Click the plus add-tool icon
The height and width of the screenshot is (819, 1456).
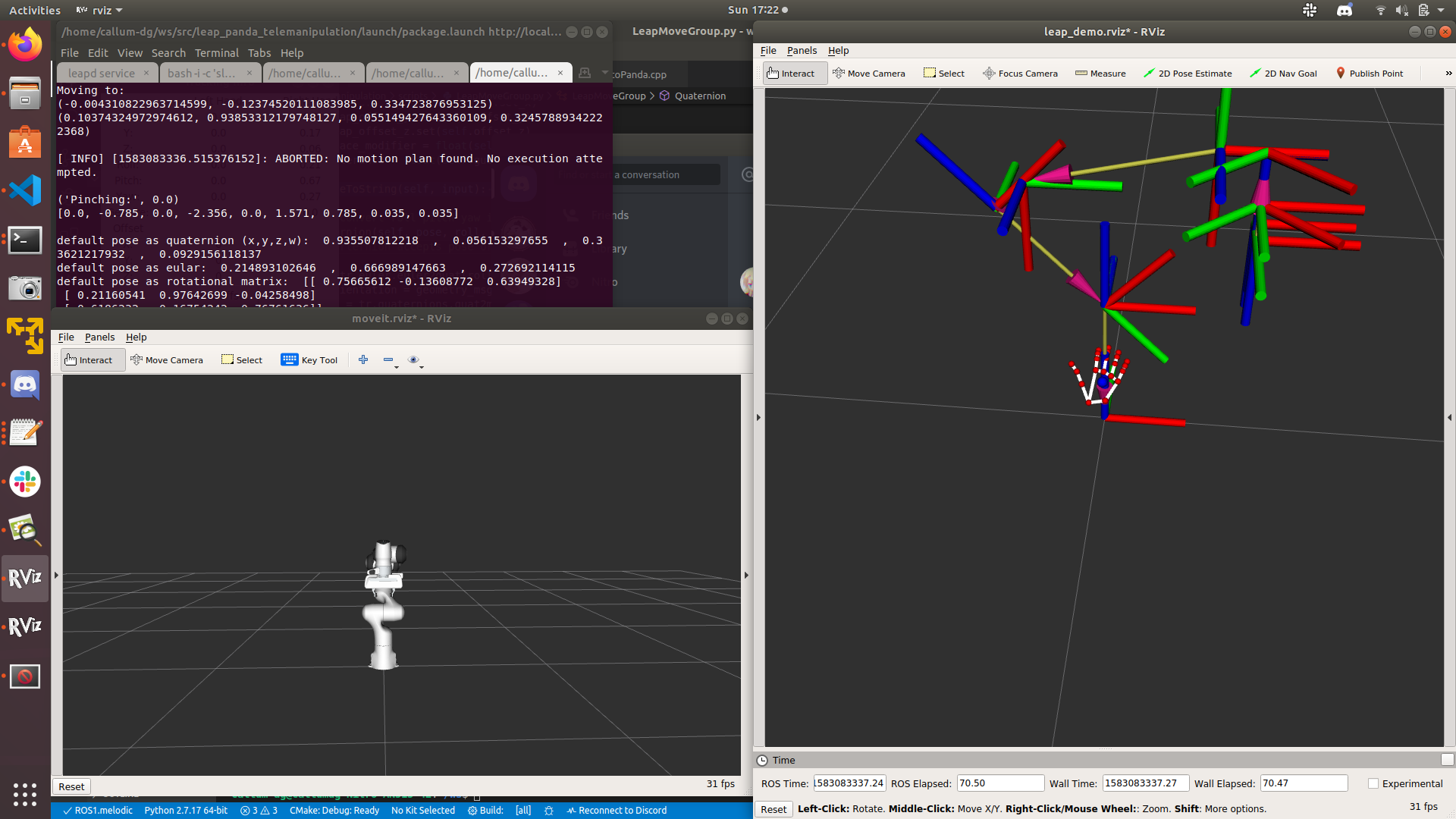point(363,360)
